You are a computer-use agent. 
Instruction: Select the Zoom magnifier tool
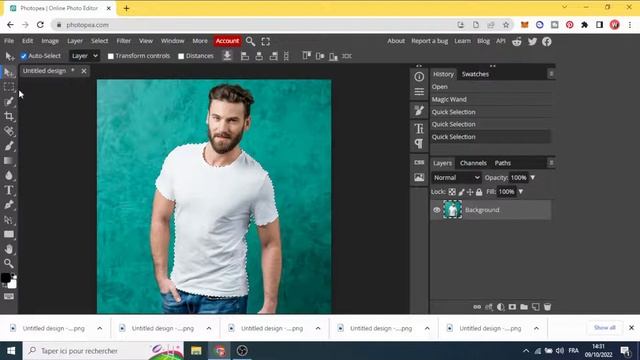click(9, 263)
